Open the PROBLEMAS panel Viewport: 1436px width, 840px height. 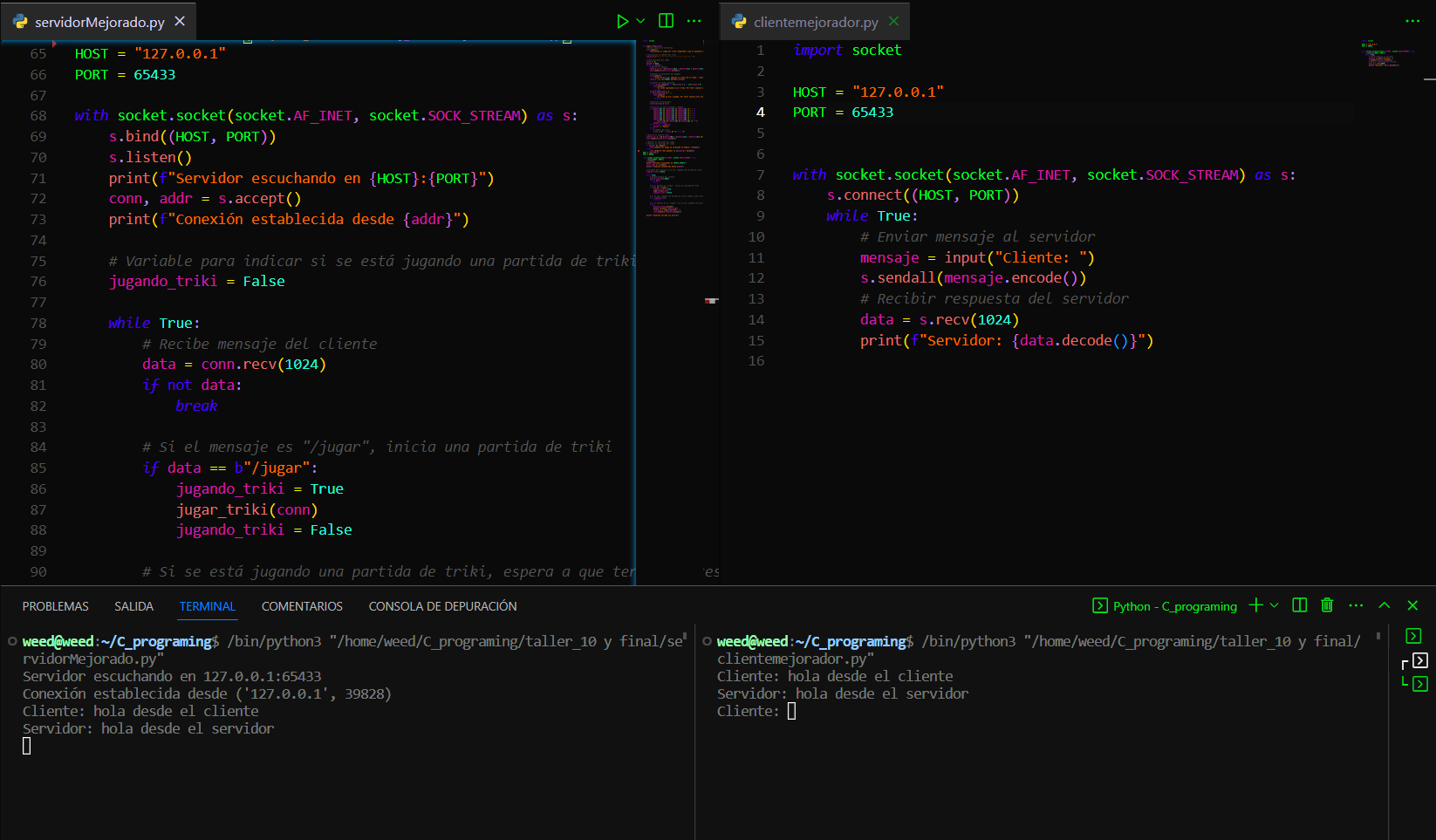click(55, 605)
